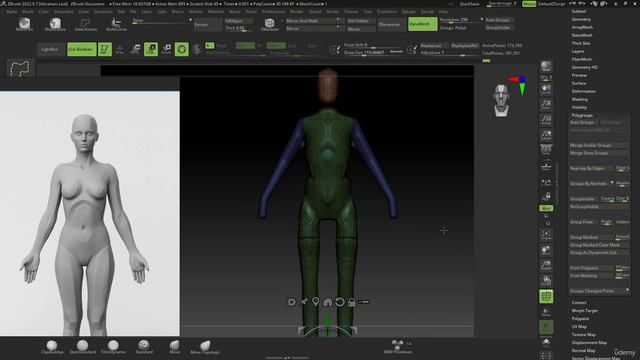Toggle the green Qxyz local symmetry button
Screen dimensions: 640x360
546,208
